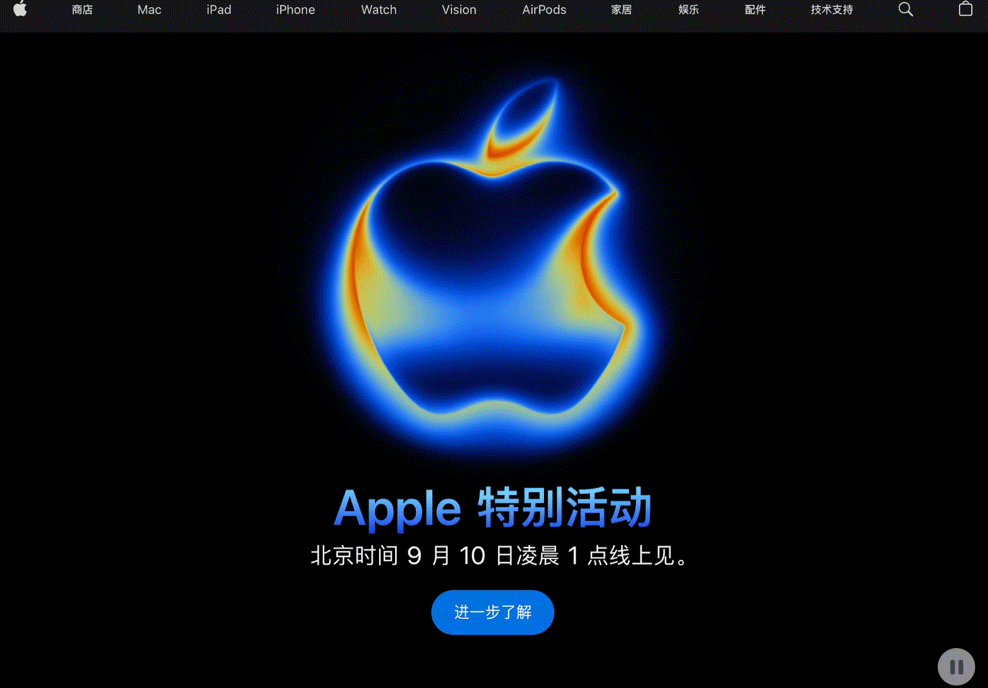Open the Mac menu item
The image size is (988, 688).
tap(149, 10)
